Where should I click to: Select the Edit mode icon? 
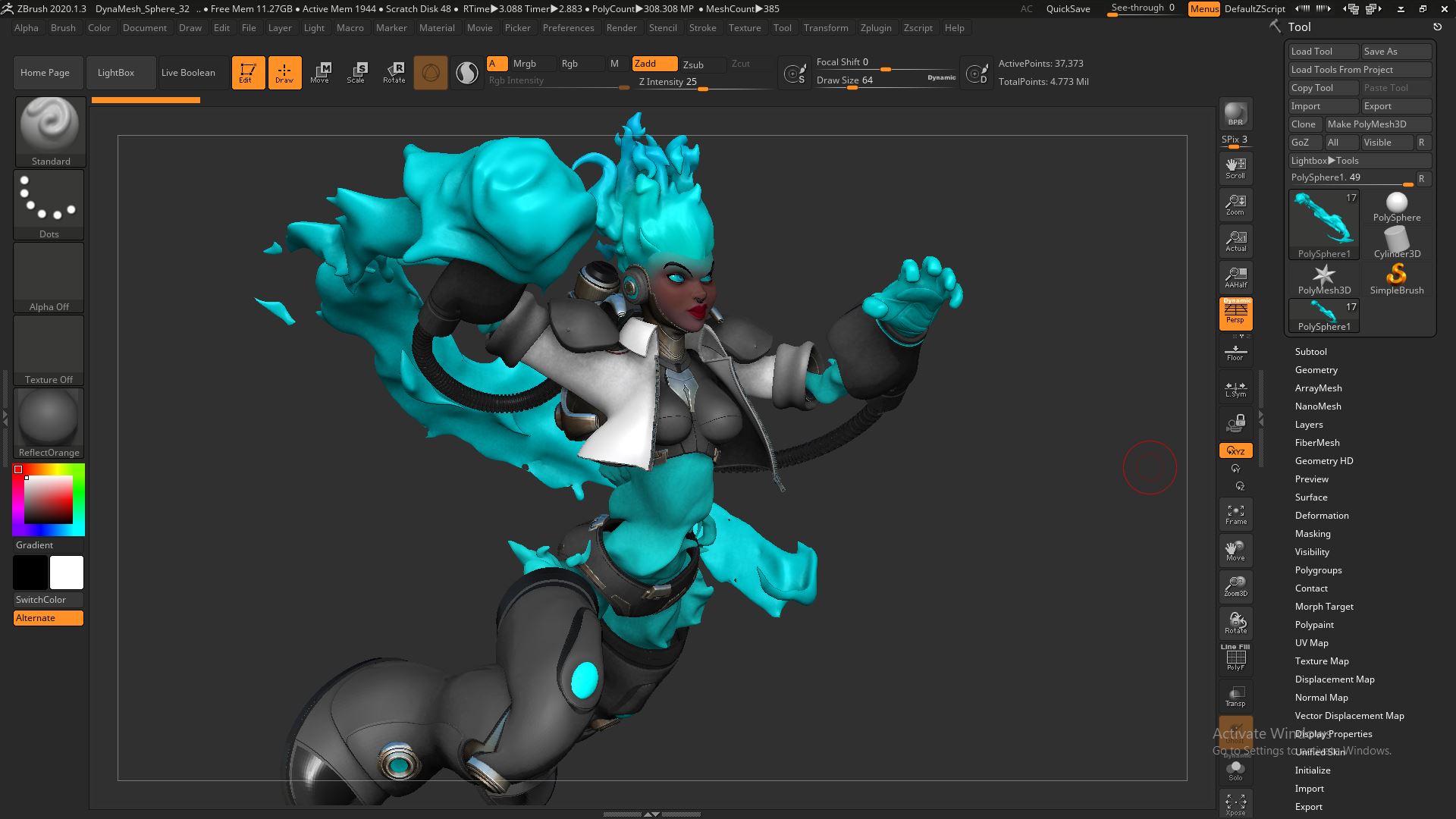[248, 73]
